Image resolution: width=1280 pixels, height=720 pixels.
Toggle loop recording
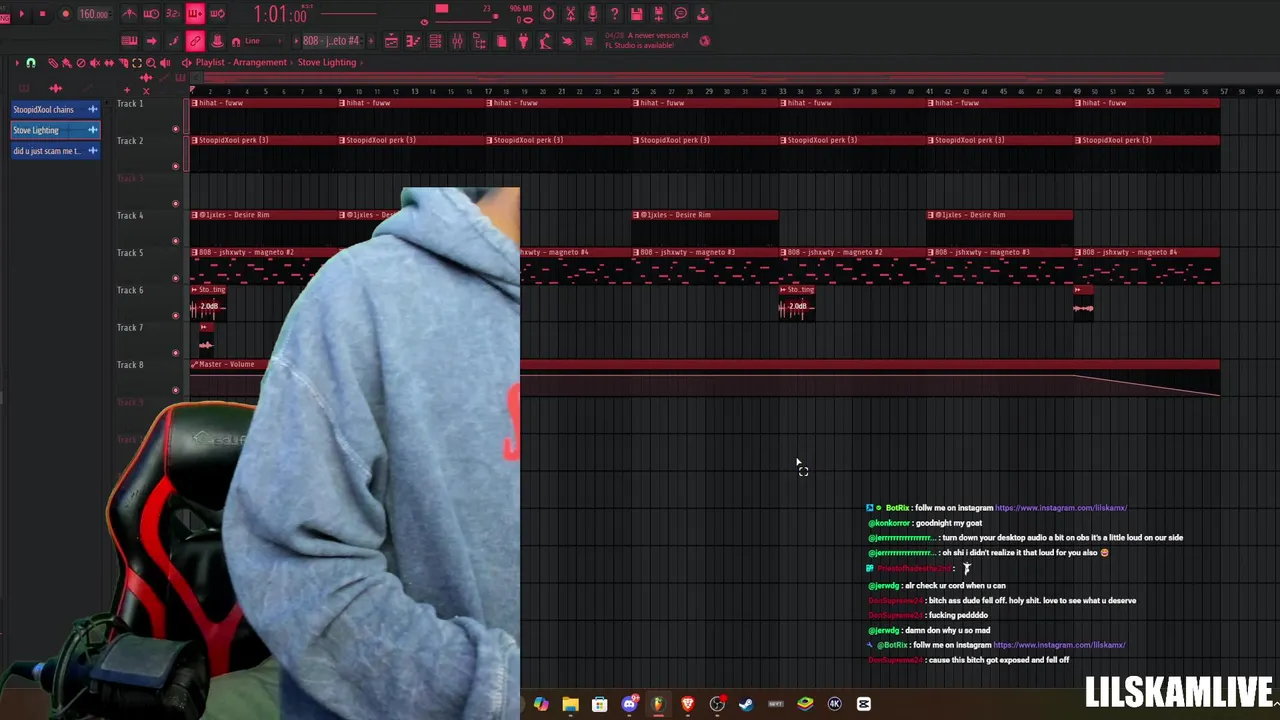(217, 14)
